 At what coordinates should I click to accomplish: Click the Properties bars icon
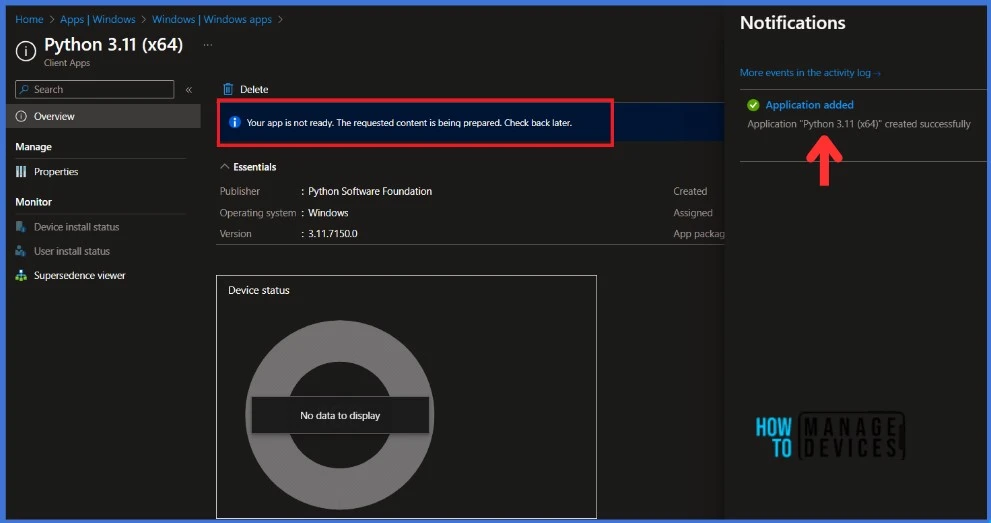(x=21, y=172)
